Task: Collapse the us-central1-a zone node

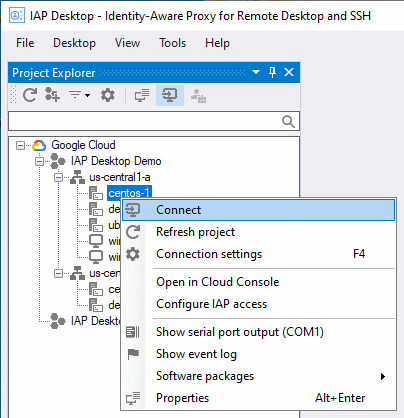Action: click(x=58, y=178)
